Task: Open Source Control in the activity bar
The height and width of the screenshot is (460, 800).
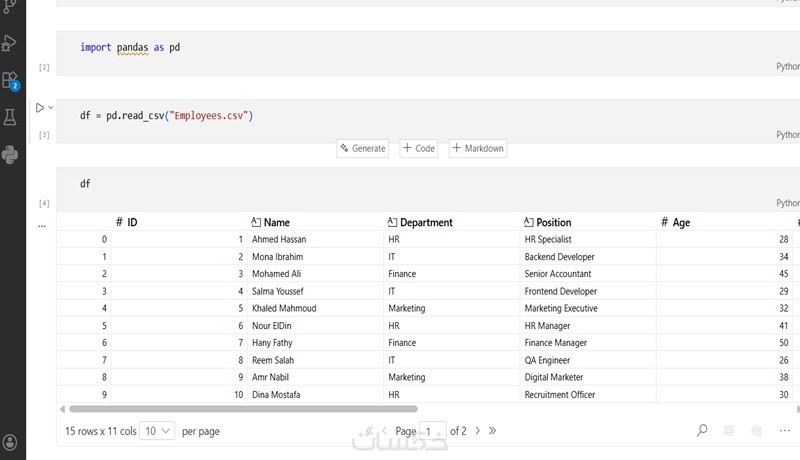Action: coord(10,8)
